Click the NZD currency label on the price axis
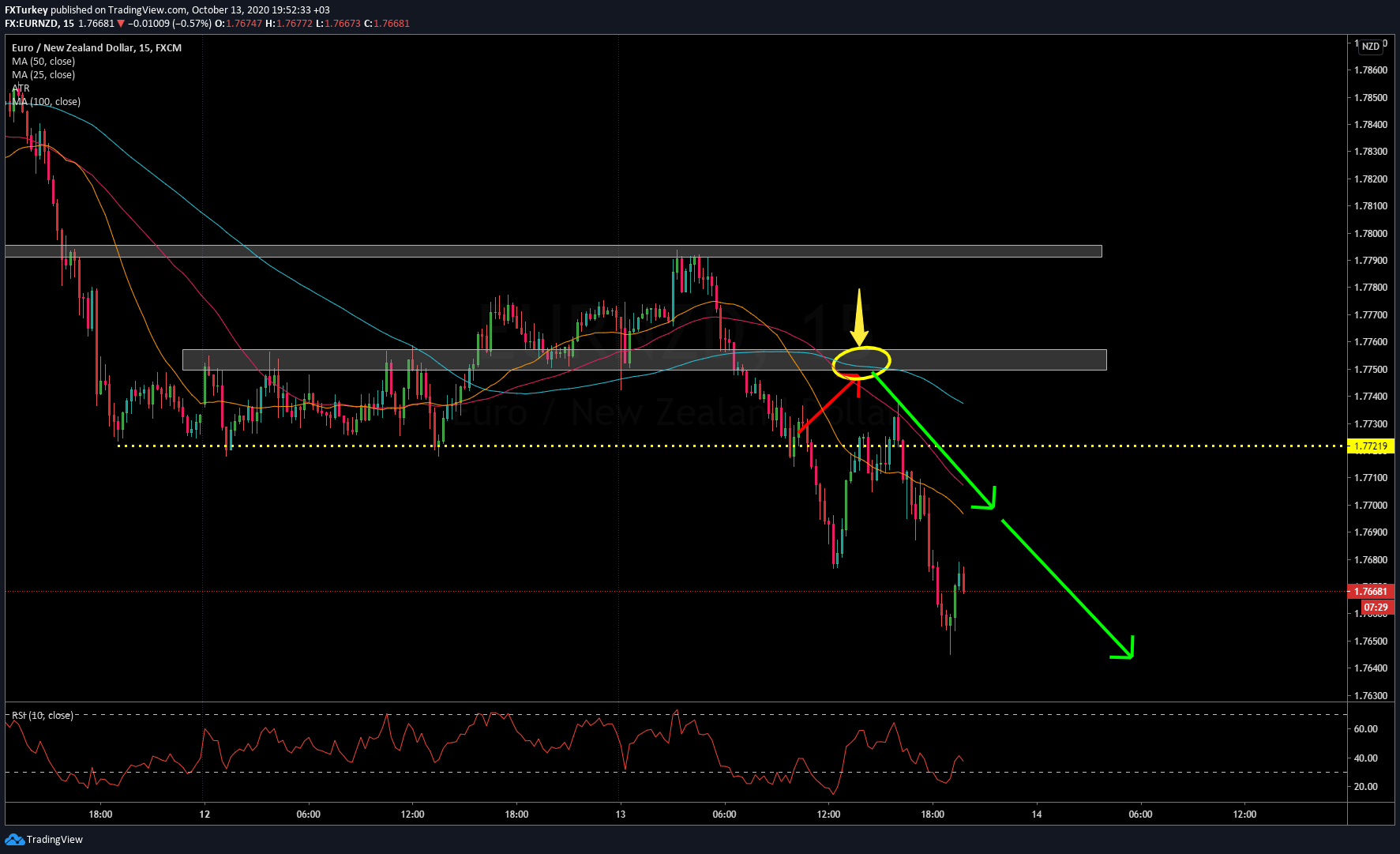Image resolution: width=1400 pixels, height=854 pixels. pyautogui.click(x=1371, y=47)
